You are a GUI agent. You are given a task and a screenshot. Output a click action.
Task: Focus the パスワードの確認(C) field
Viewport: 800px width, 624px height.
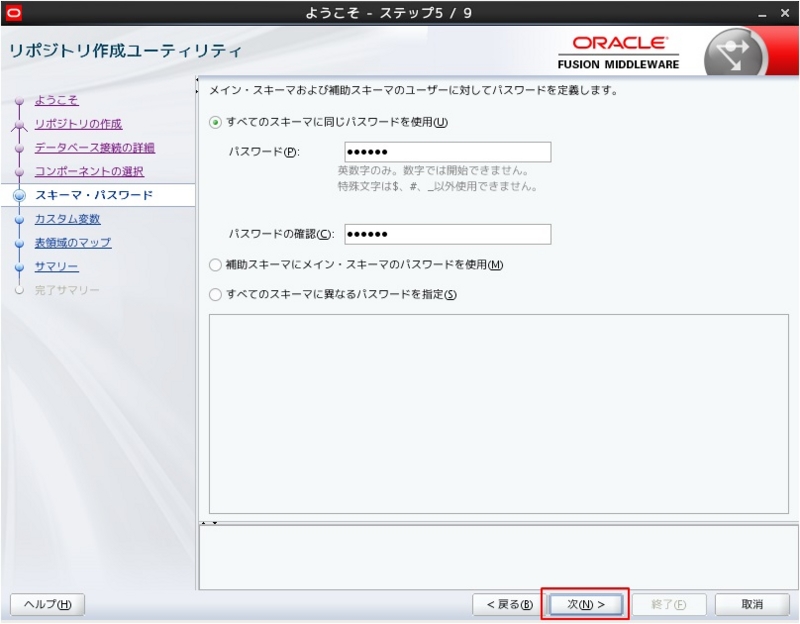(x=447, y=234)
